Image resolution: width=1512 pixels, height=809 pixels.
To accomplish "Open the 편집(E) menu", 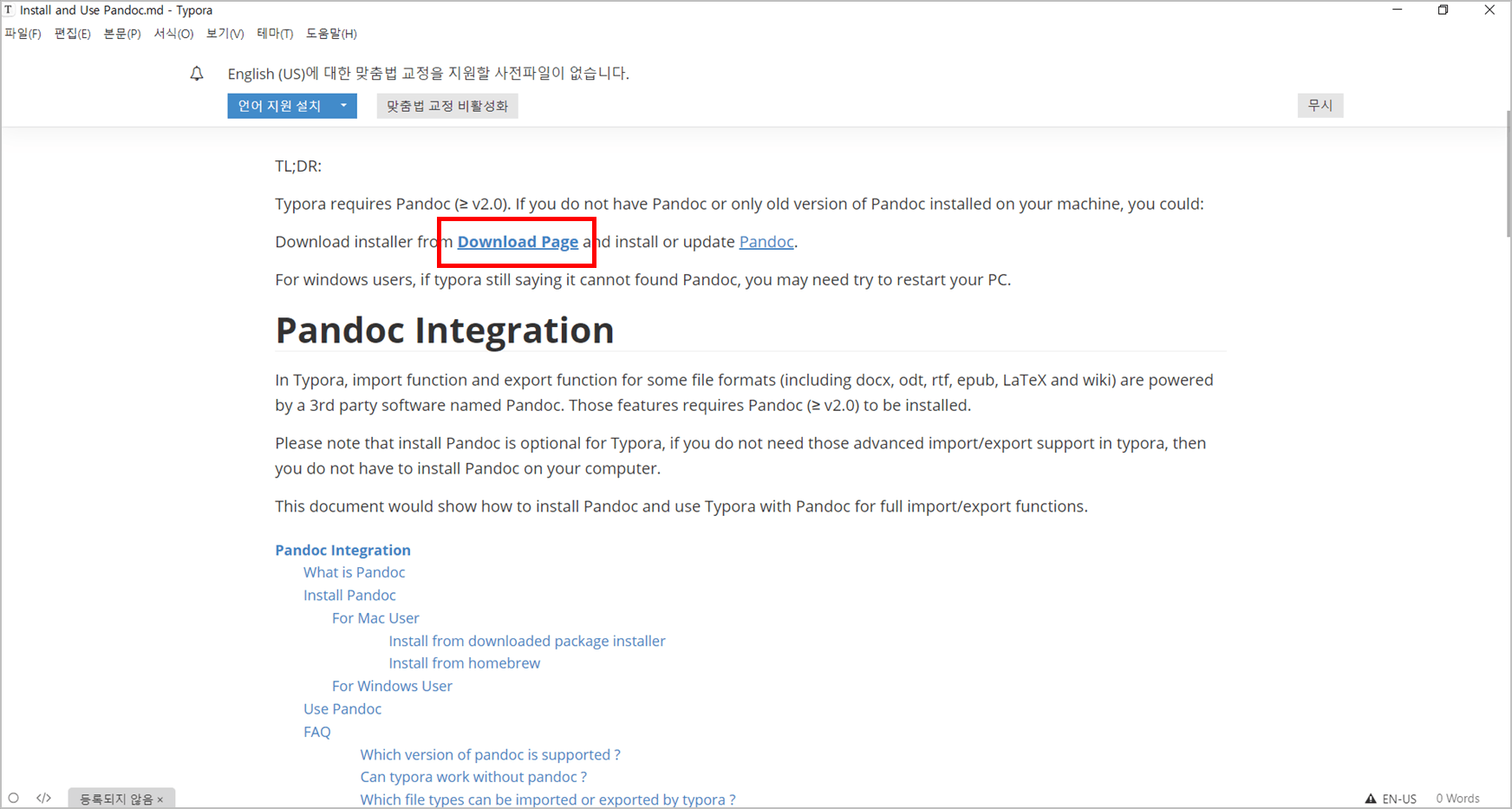I will click(x=72, y=34).
